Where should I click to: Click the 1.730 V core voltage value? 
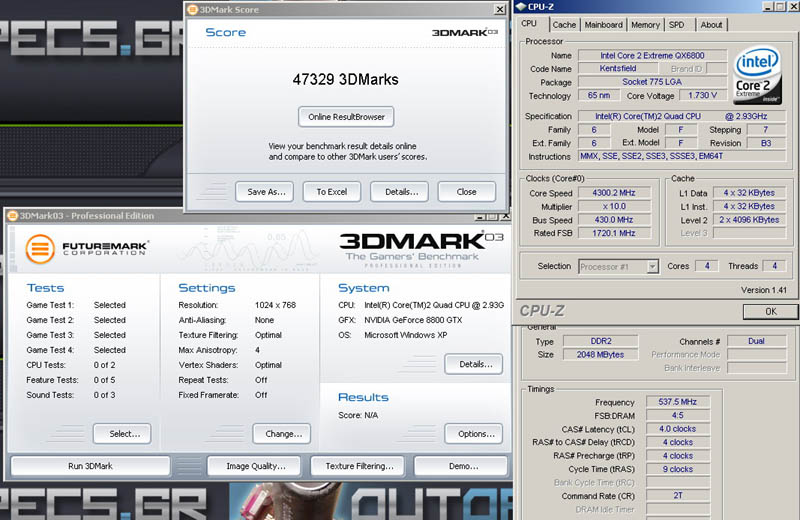703,95
